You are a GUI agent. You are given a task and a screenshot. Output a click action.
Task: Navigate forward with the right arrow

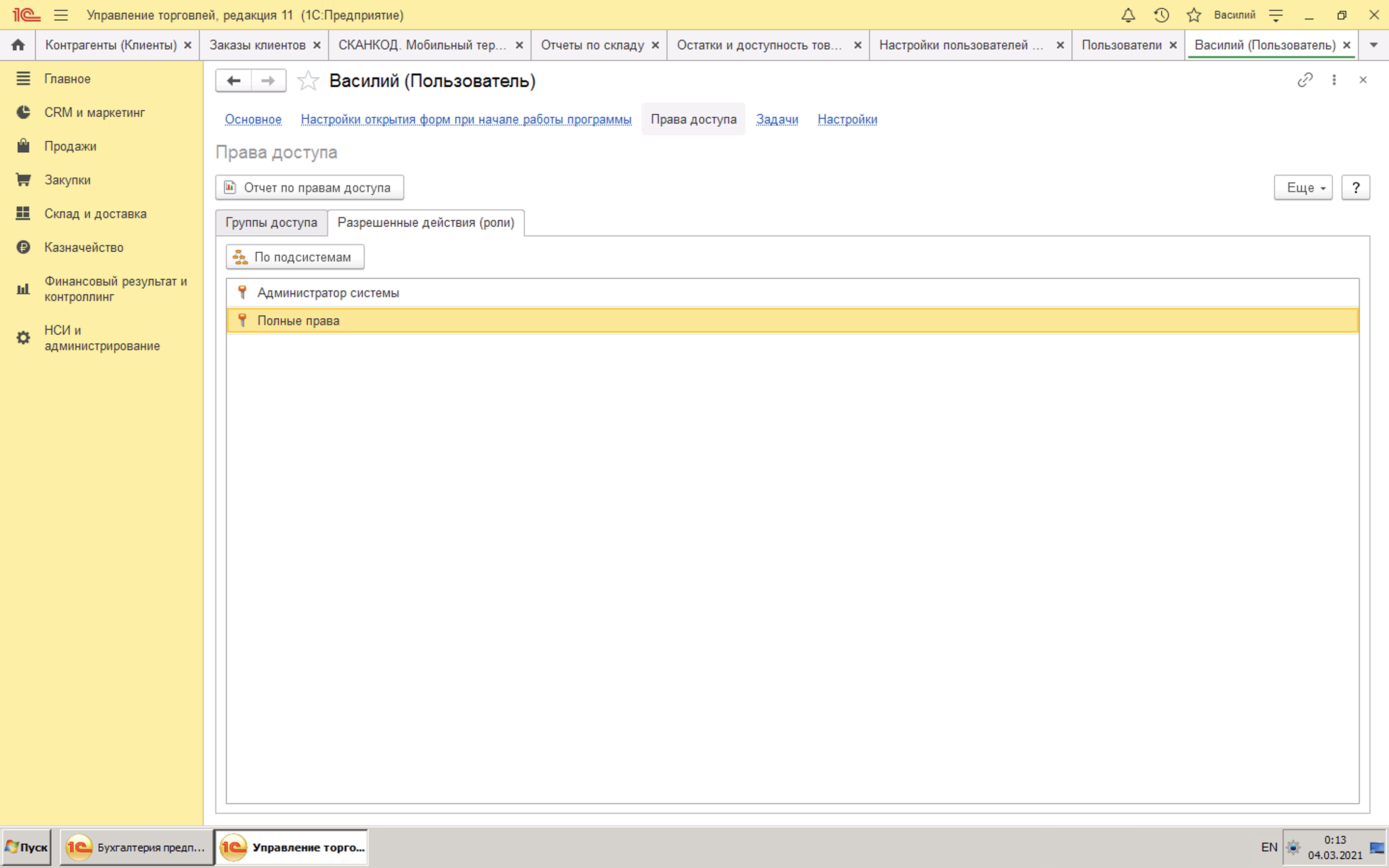(x=268, y=81)
